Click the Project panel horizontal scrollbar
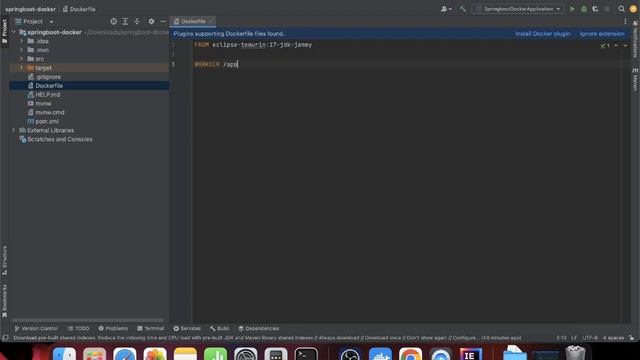Screen dimensions: 640x360 [88, 320]
